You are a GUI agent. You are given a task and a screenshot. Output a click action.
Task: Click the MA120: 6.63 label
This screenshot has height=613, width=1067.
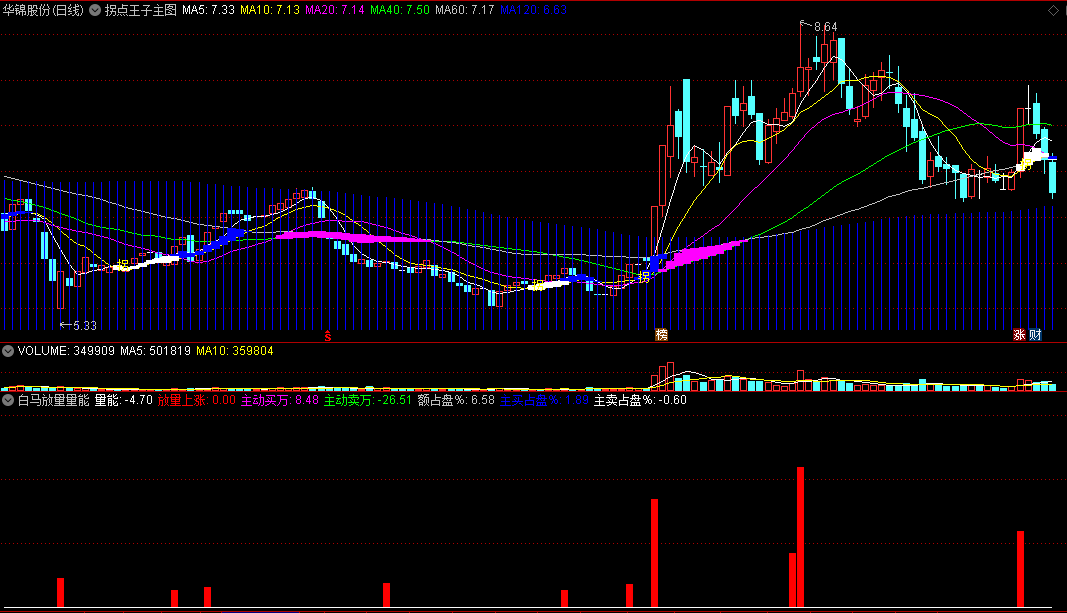(534, 10)
